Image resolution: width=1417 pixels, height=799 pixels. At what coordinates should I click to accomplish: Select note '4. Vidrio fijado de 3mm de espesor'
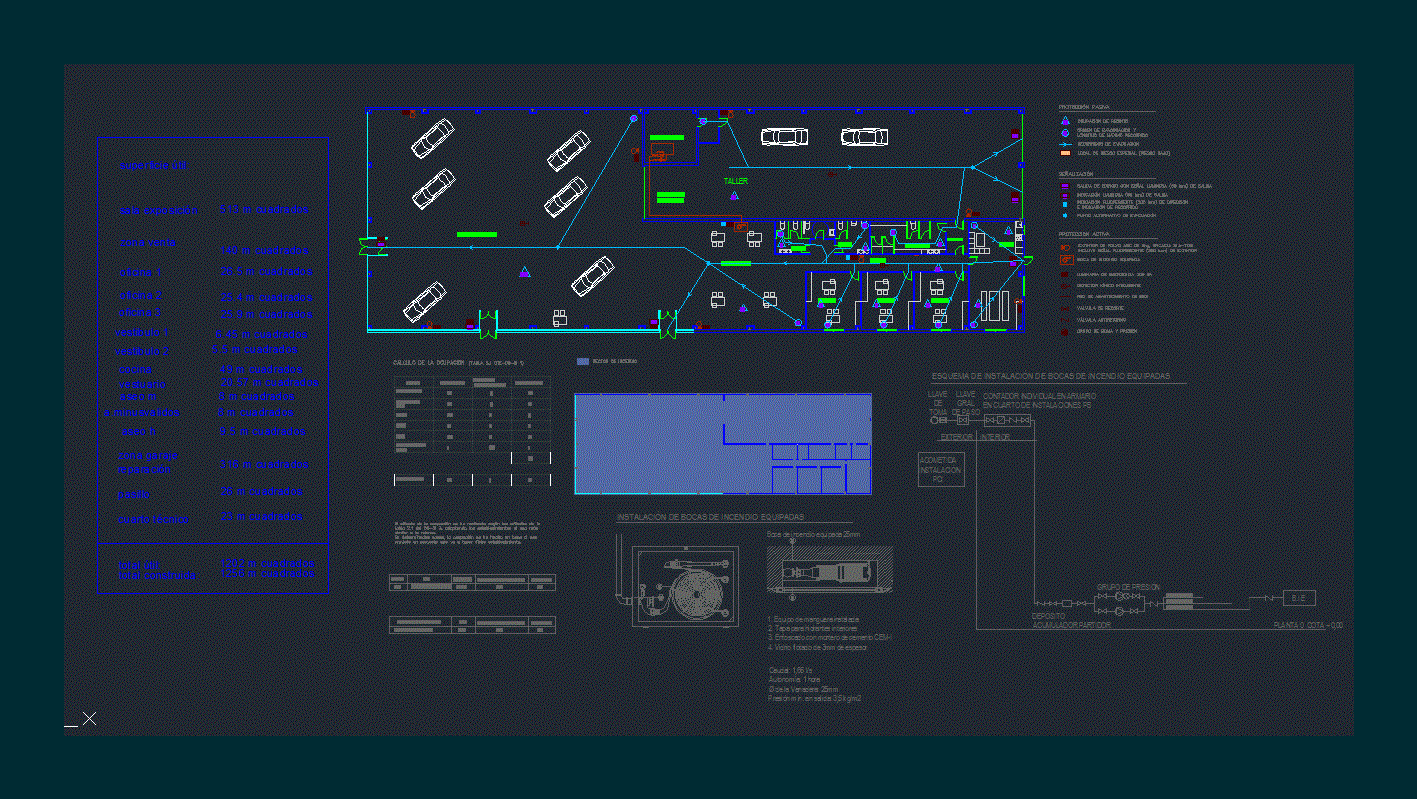coord(818,647)
